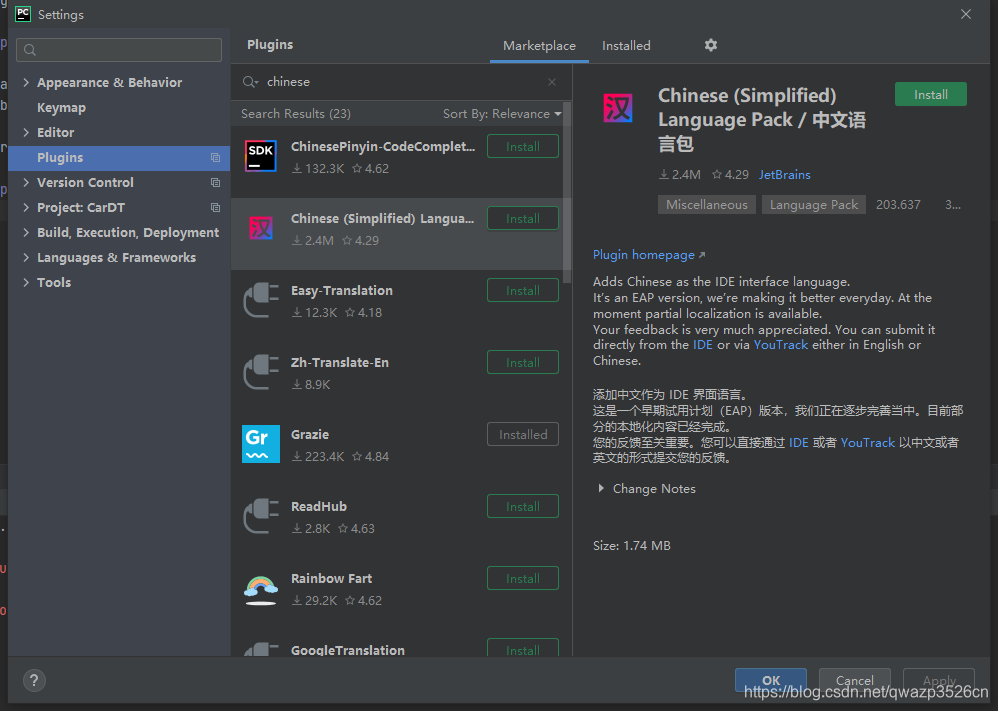Click large Chinese Language Pack logo
The height and width of the screenshot is (711, 998).
click(618, 108)
